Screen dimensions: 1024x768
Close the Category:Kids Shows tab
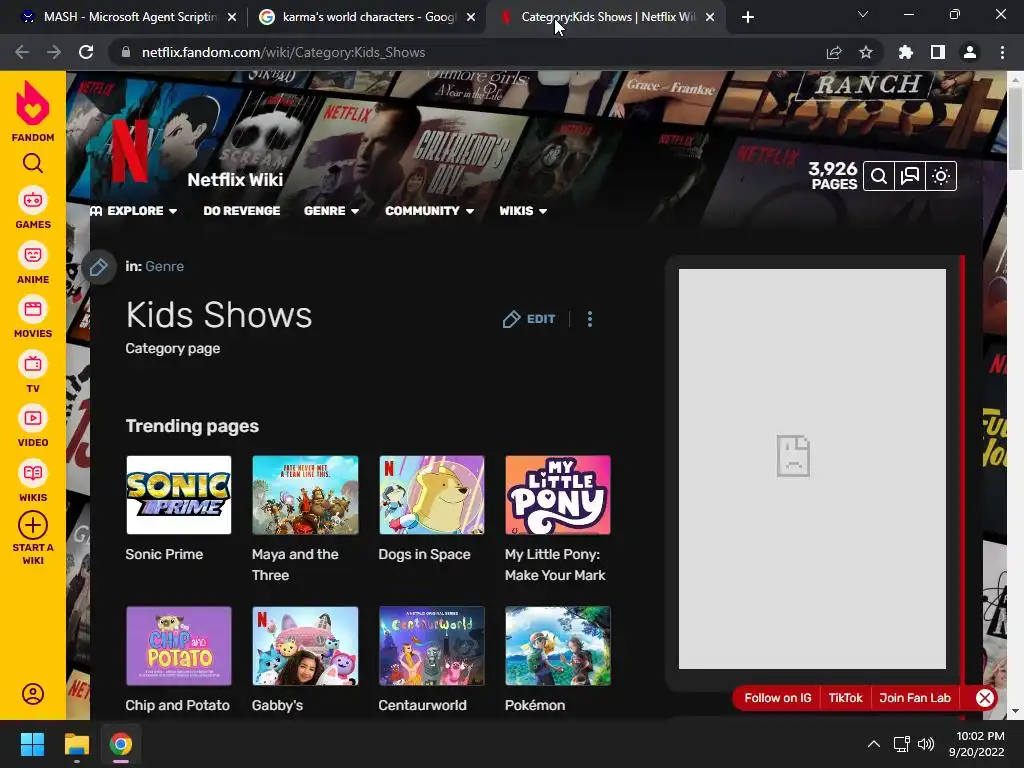pos(710,17)
